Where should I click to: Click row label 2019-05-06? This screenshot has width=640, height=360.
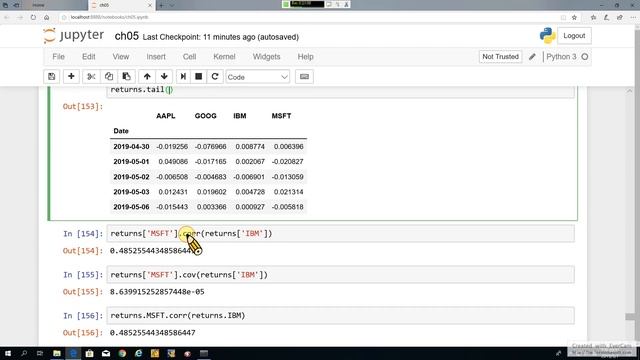(131, 207)
